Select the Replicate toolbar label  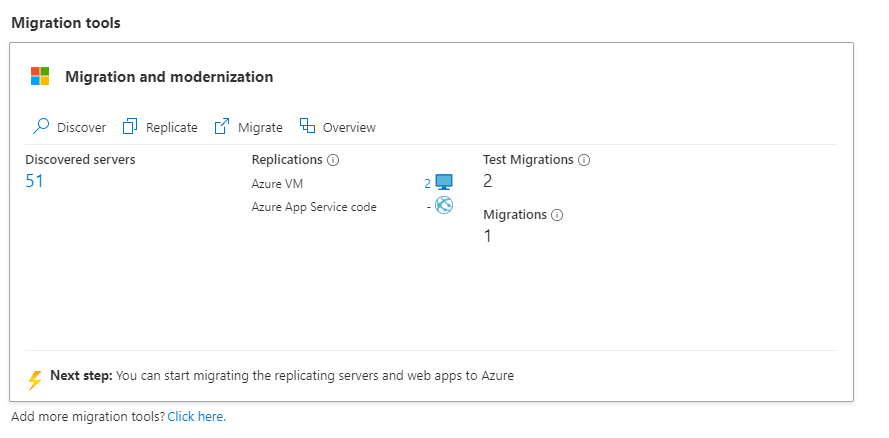coord(172,128)
